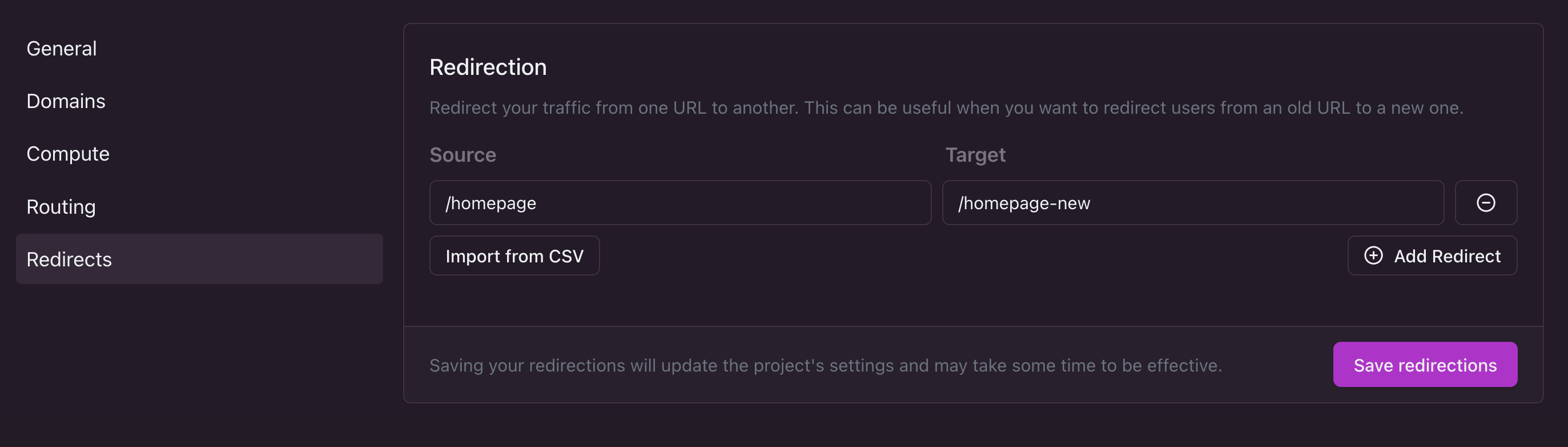Image resolution: width=1568 pixels, height=447 pixels.
Task: Click the Redirection section heading
Action: [x=488, y=67]
